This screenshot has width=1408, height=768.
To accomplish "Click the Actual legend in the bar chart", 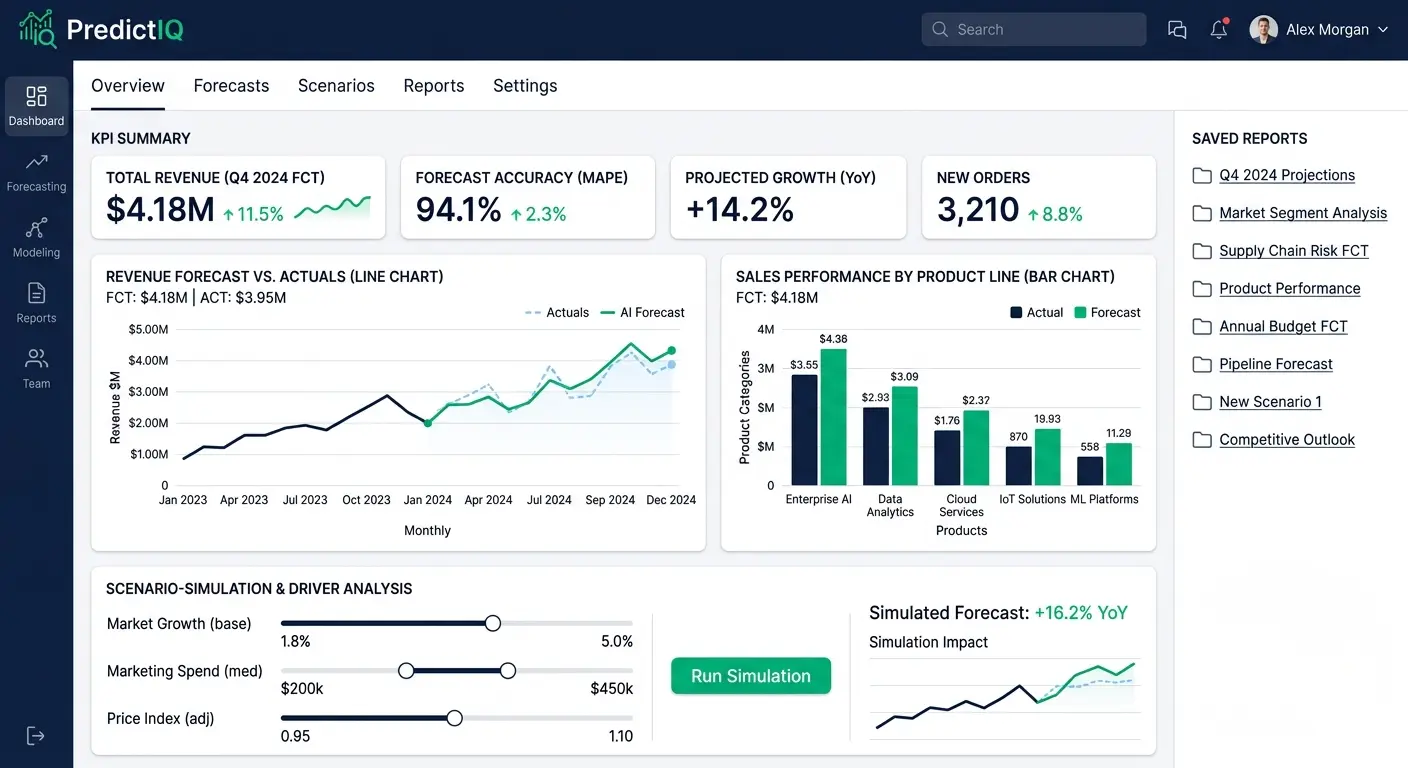I will 1037,313.
